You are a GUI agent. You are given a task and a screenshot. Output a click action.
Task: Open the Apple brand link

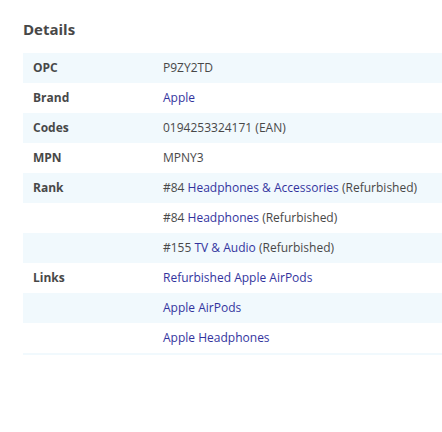coord(179,98)
